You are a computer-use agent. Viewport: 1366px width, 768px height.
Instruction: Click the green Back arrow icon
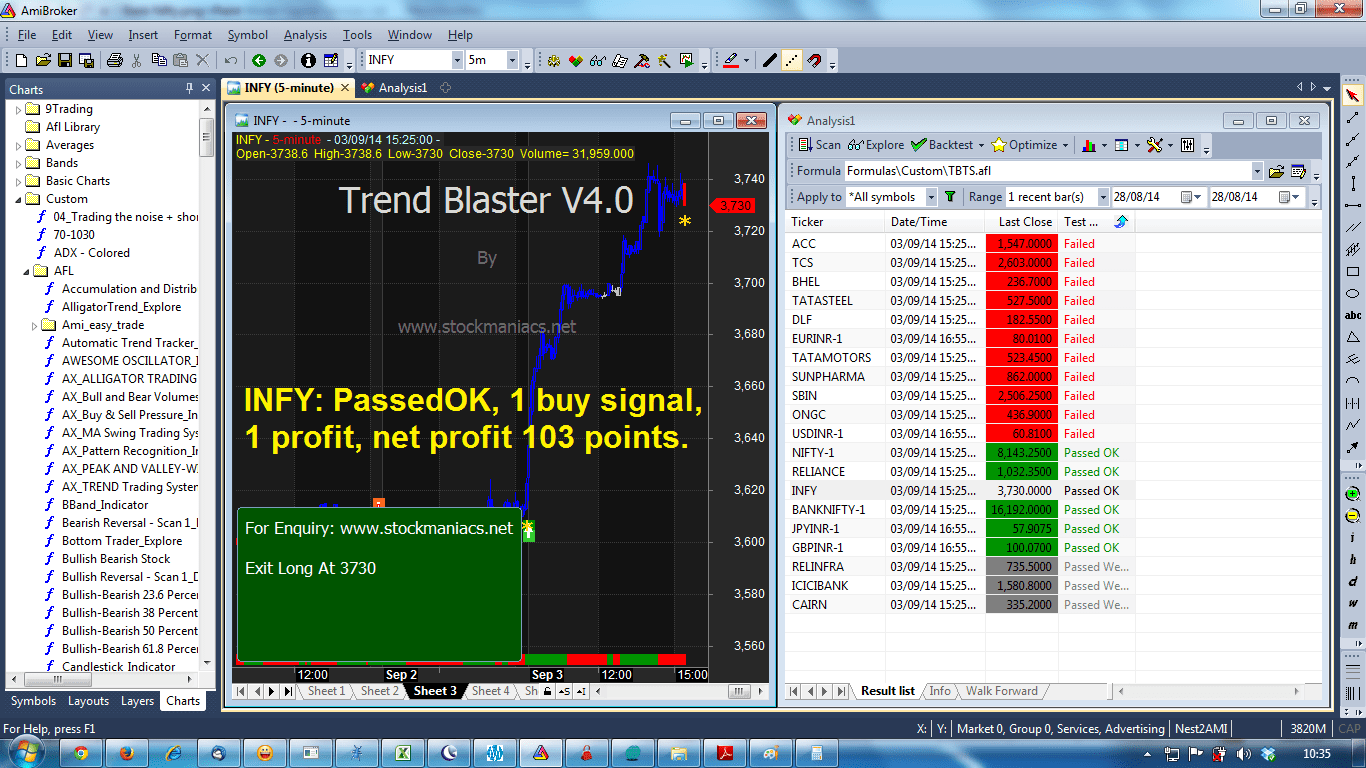point(259,60)
